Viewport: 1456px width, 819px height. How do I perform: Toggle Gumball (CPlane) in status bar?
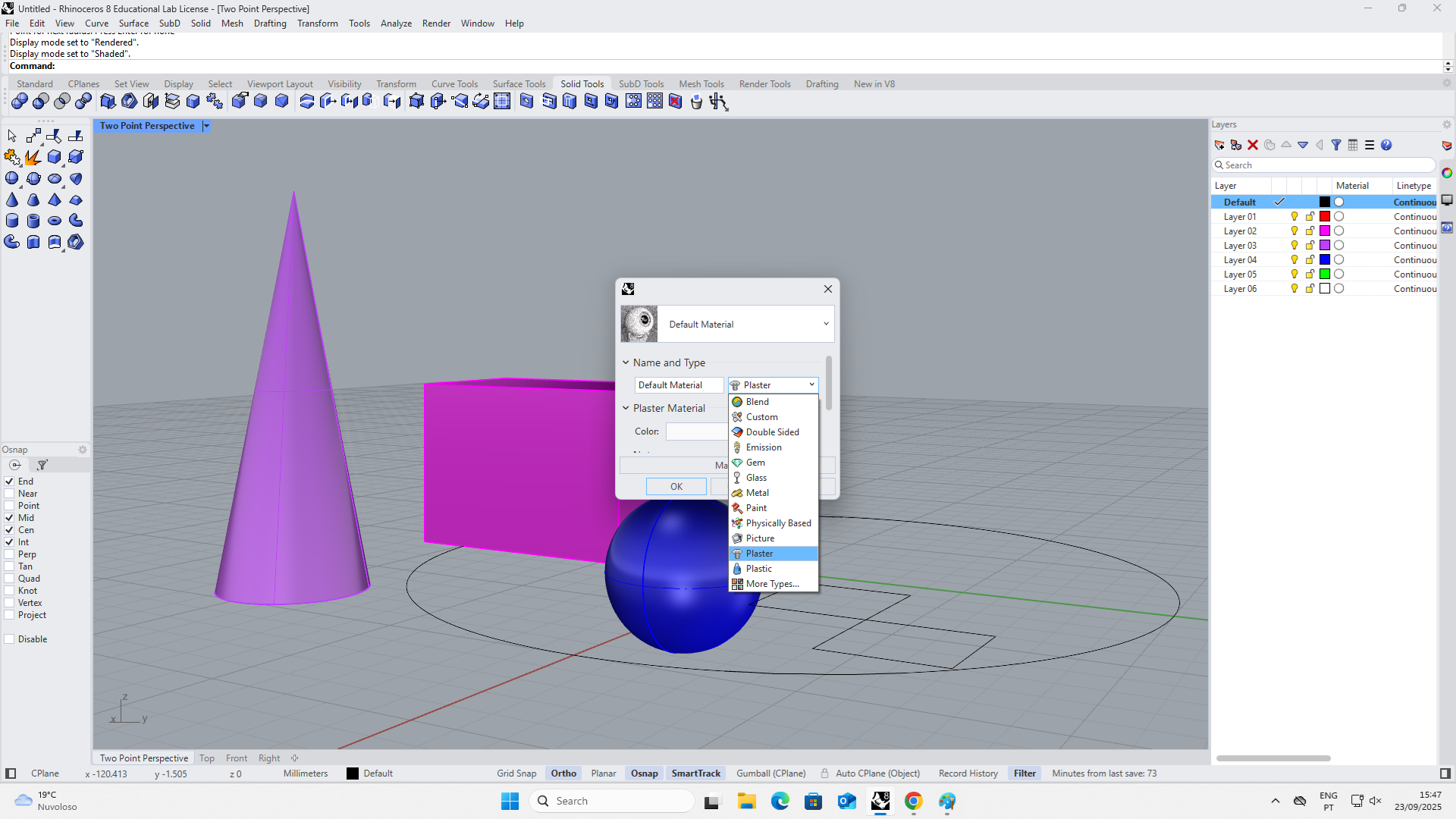(770, 773)
